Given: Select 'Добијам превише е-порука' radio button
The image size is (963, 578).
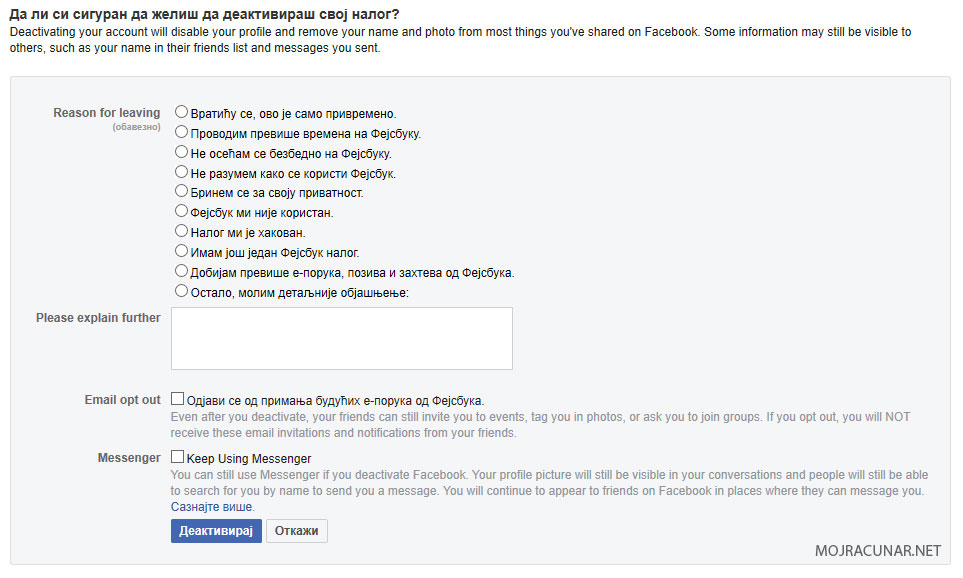Looking at the screenshot, I should 181,271.
